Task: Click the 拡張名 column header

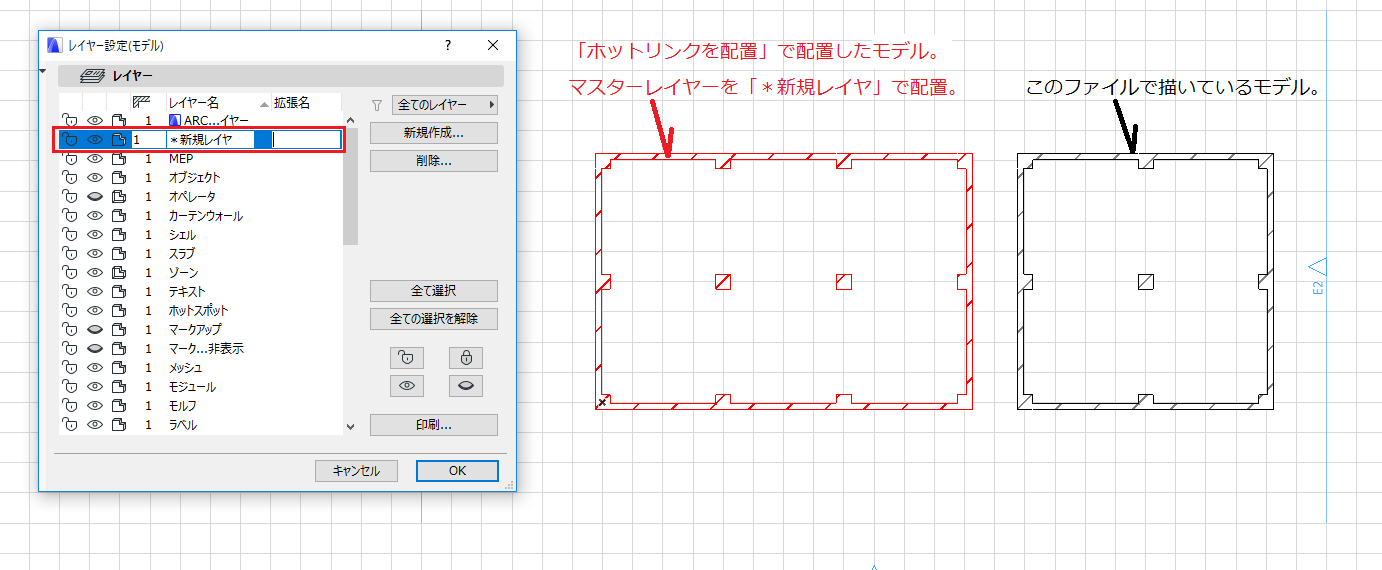Action: 306,103
